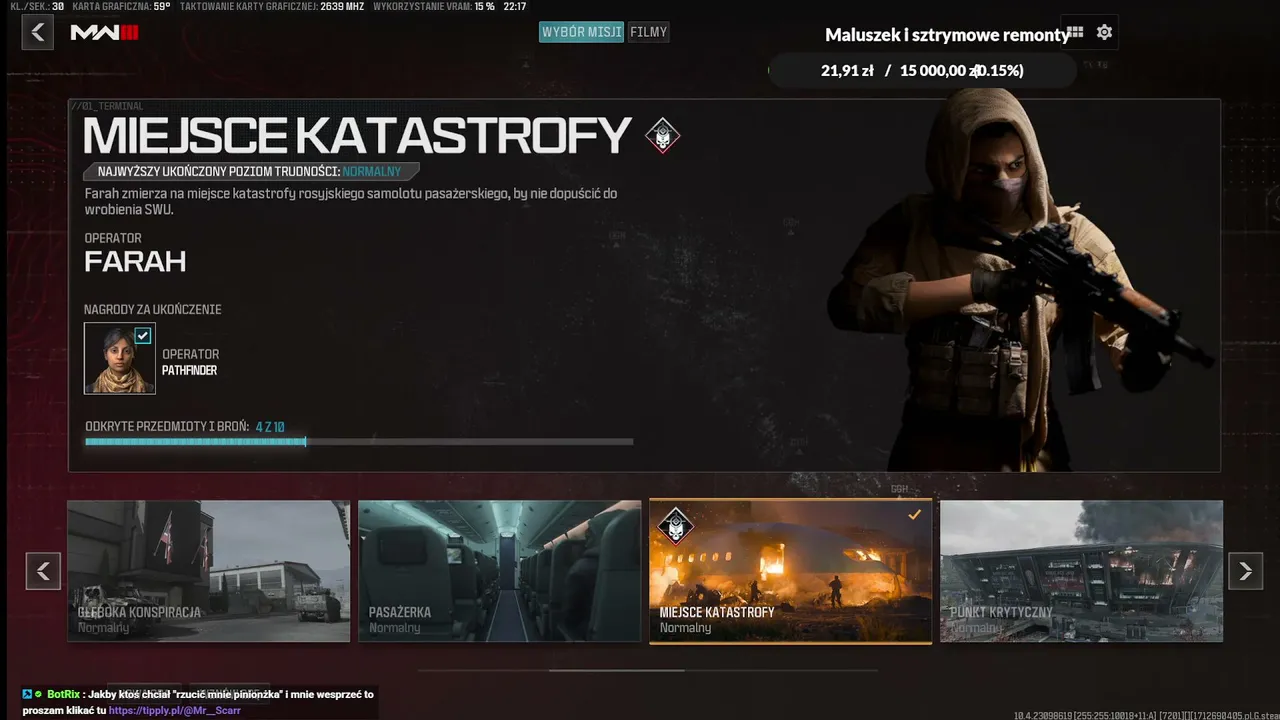Viewport: 1280px width, 720px height.
Task: Show previous missions with left arrow
Action: coord(43,571)
